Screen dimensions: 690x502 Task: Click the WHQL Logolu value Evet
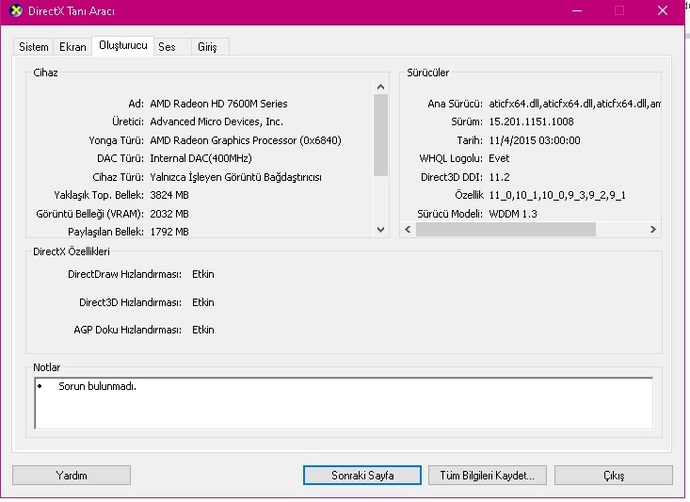(499, 158)
